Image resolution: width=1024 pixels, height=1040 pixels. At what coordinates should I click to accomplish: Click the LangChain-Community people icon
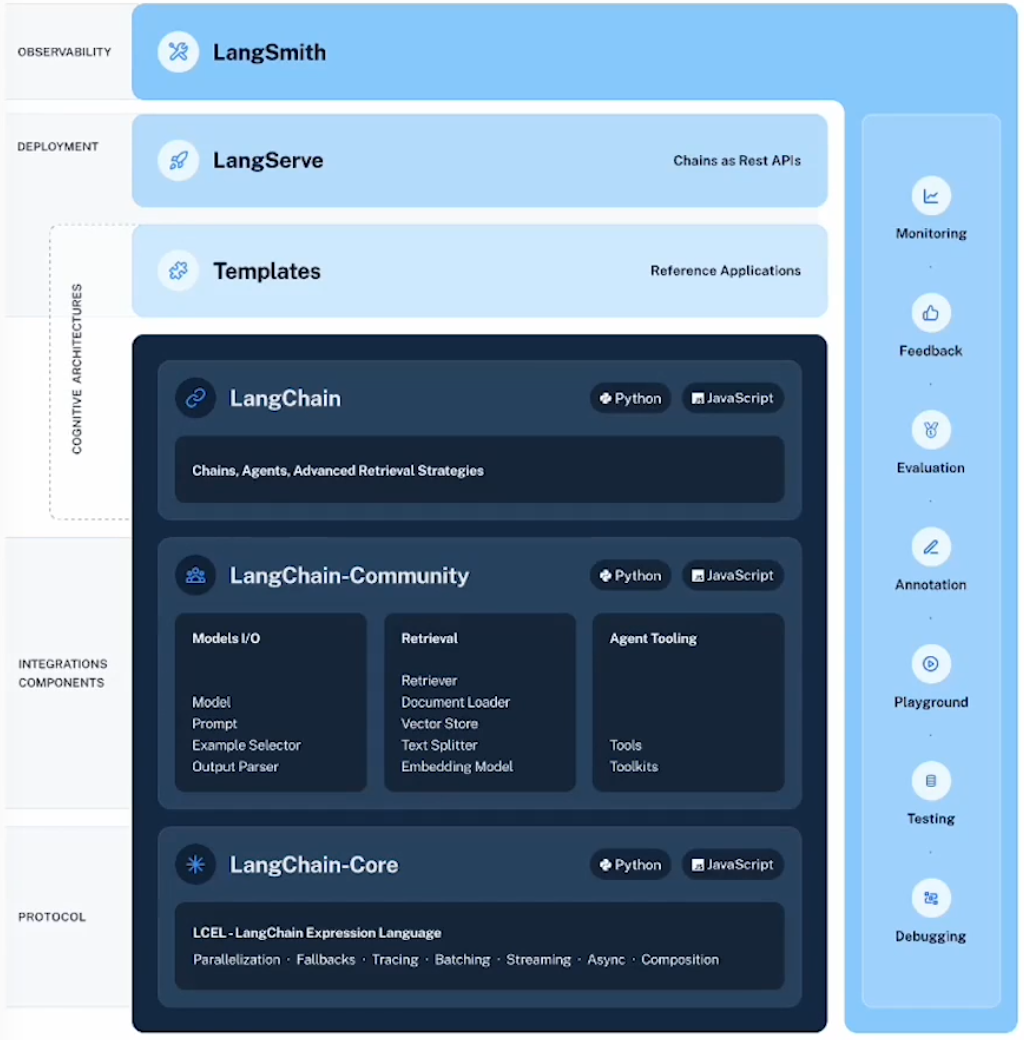click(196, 575)
